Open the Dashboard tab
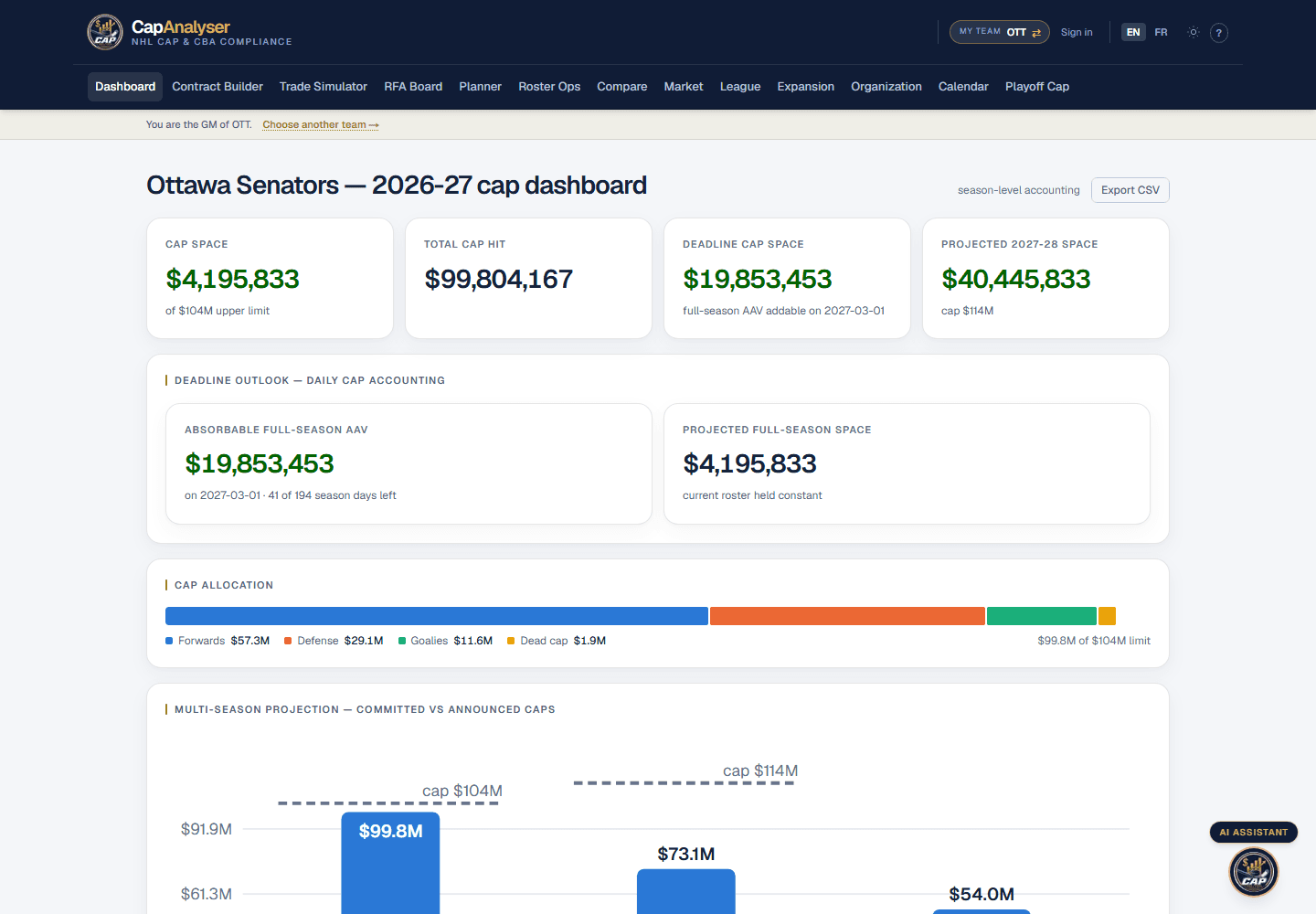The height and width of the screenshot is (914, 1316). click(125, 87)
